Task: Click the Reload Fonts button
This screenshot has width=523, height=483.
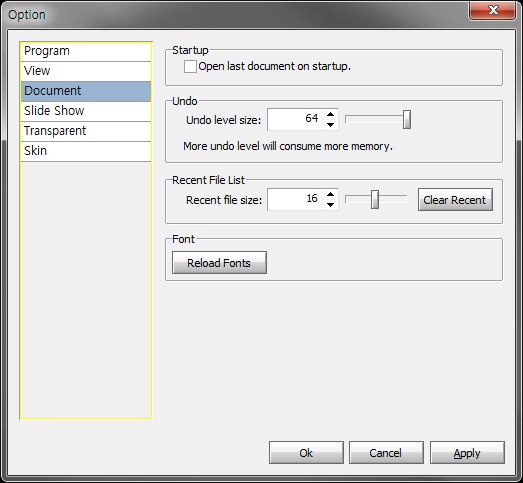Action: coord(219,263)
